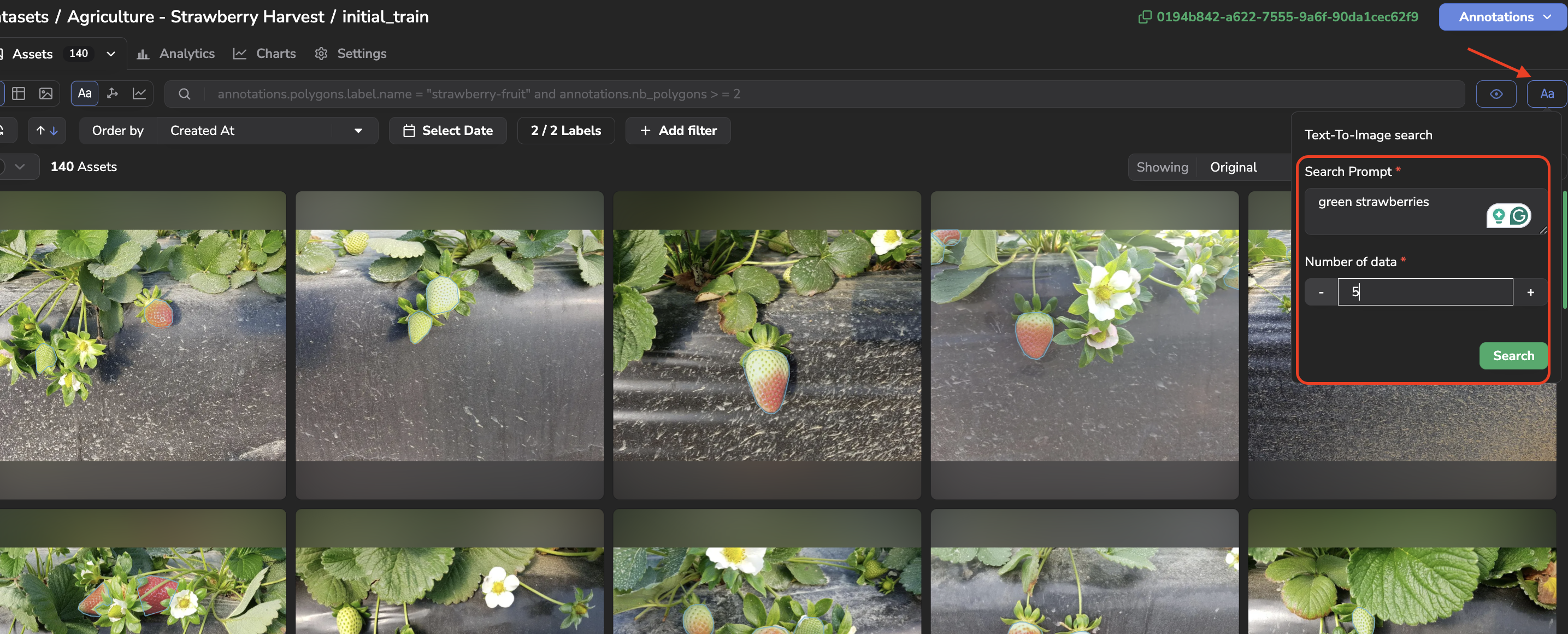Toggle the eye visibility button
Image resolution: width=1568 pixels, height=634 pixels.
tap(1496, 94)
